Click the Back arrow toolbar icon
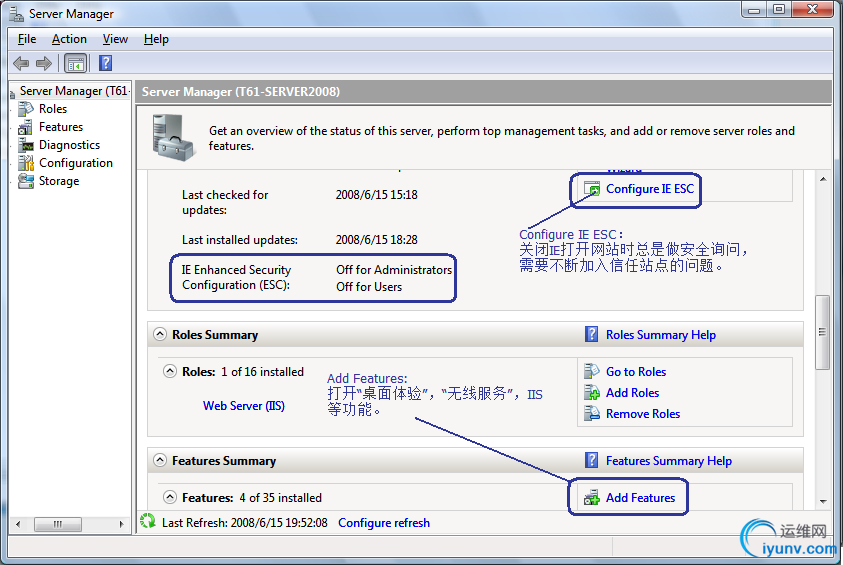The height and width of the screenshot is (565, 843). pyautogui.click(x=21, y=63)
